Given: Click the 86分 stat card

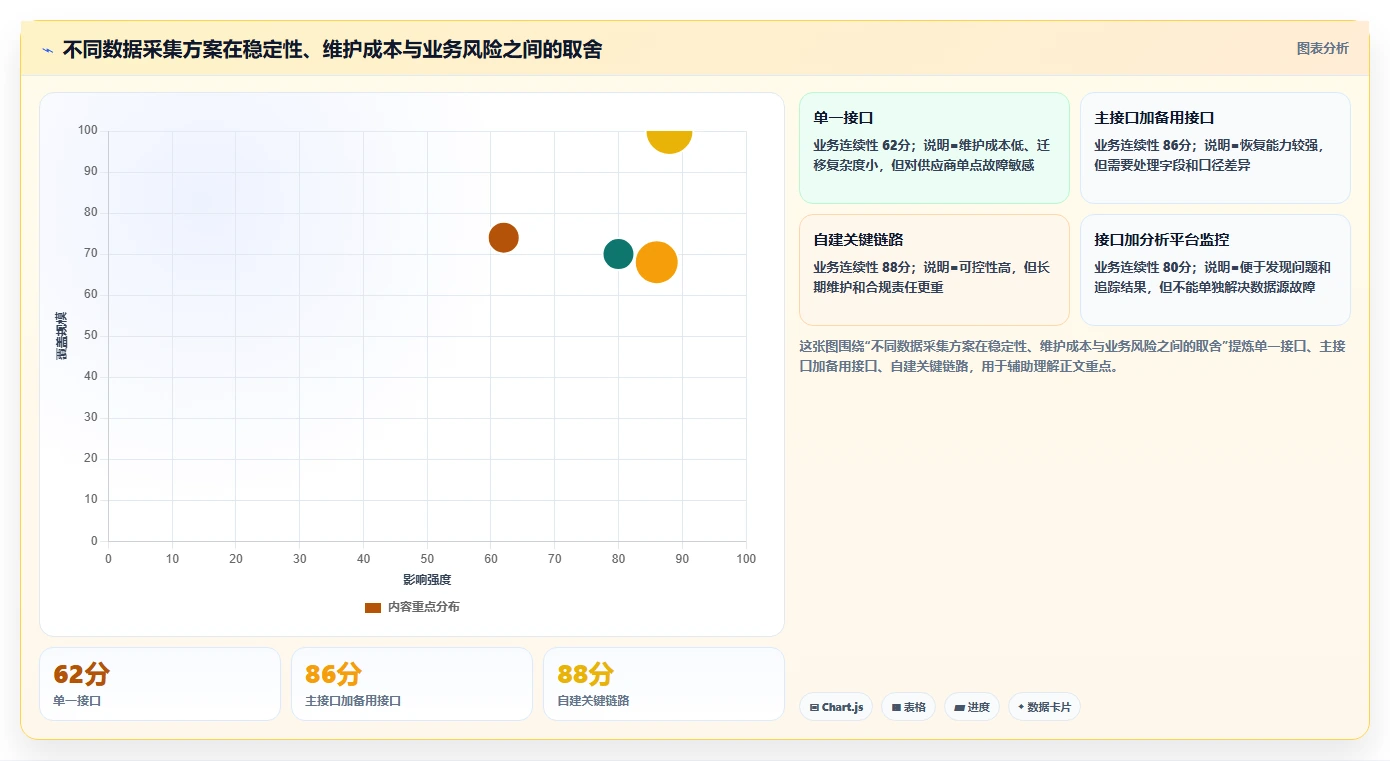Looking at the screenshot, I should coord(412,684).
